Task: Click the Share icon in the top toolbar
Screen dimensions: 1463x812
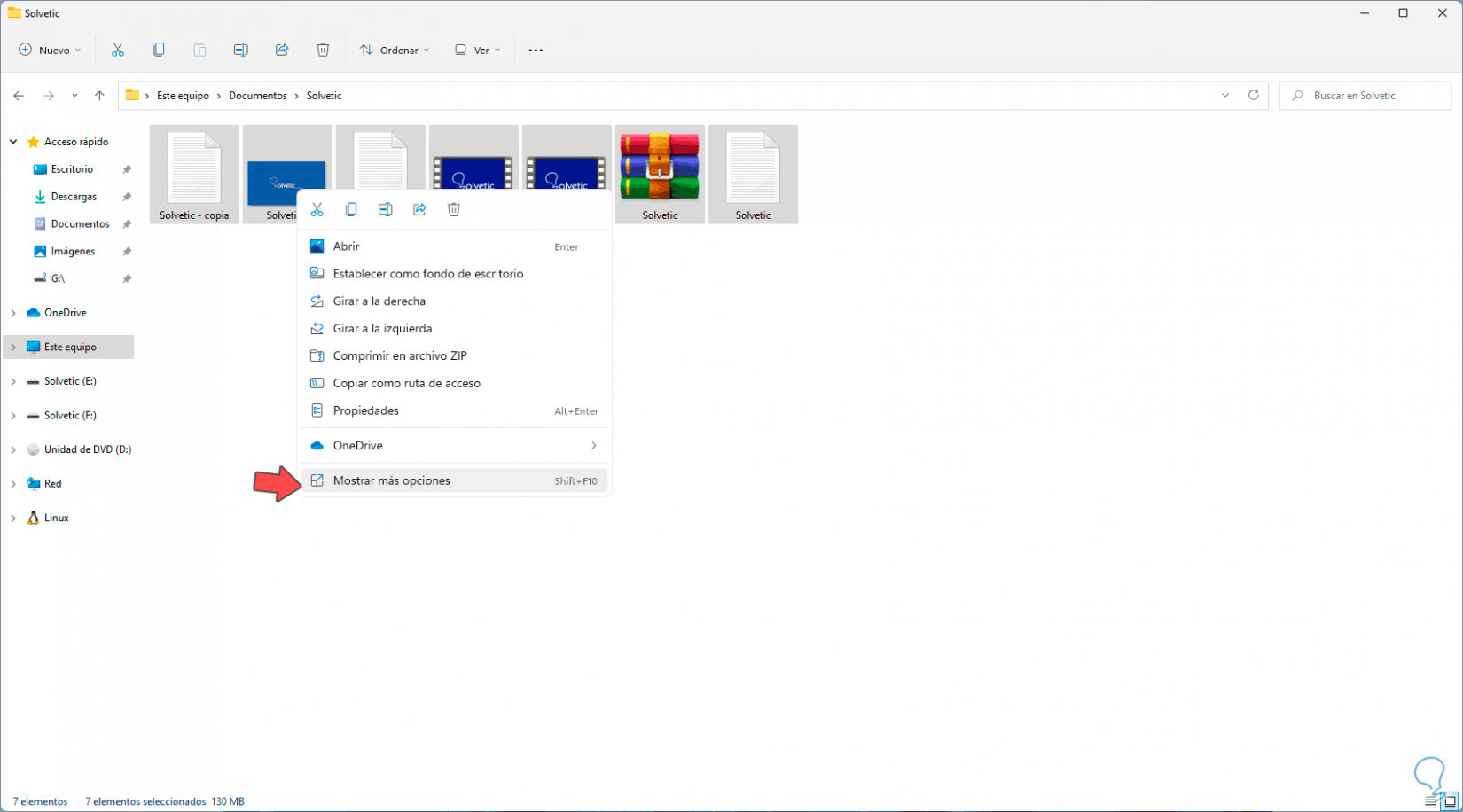Action: coord(282,50)
